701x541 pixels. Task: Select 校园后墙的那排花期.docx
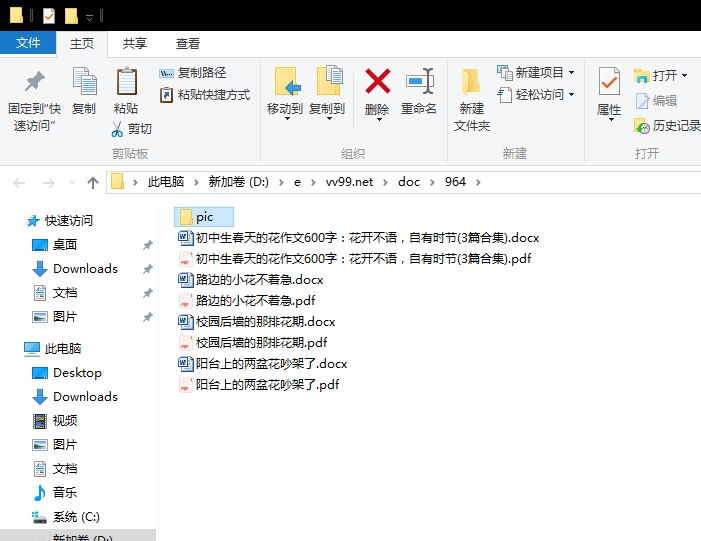(257, 321)
